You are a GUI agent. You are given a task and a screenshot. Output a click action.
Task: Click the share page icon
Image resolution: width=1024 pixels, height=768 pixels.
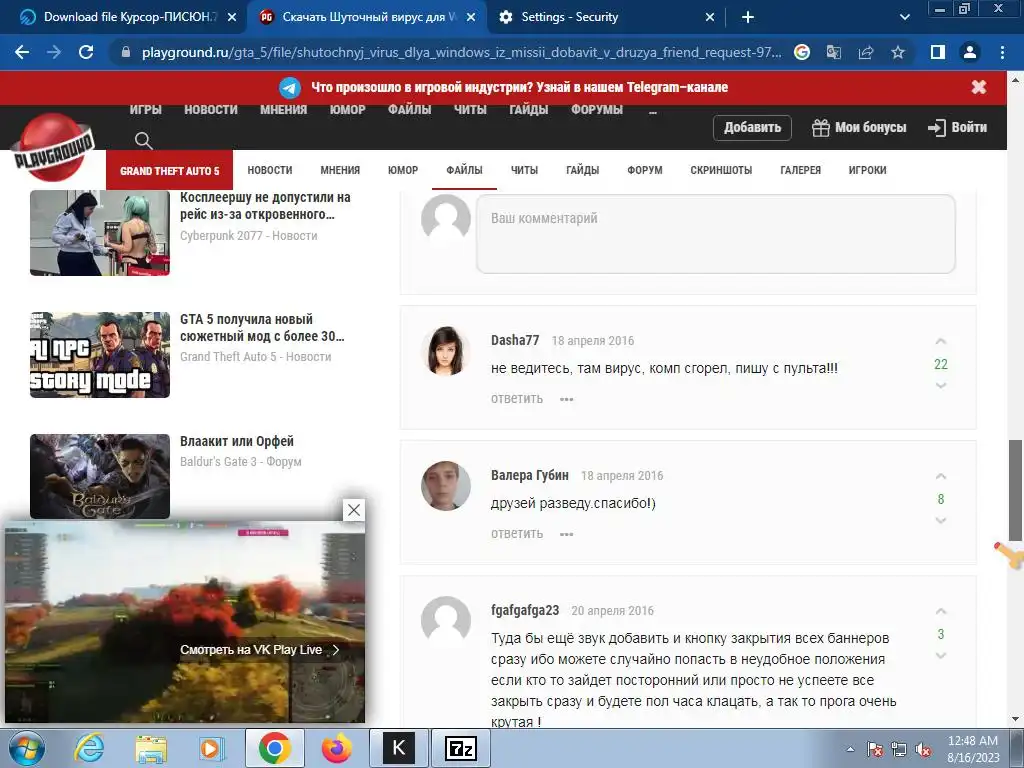click(866, 52)
